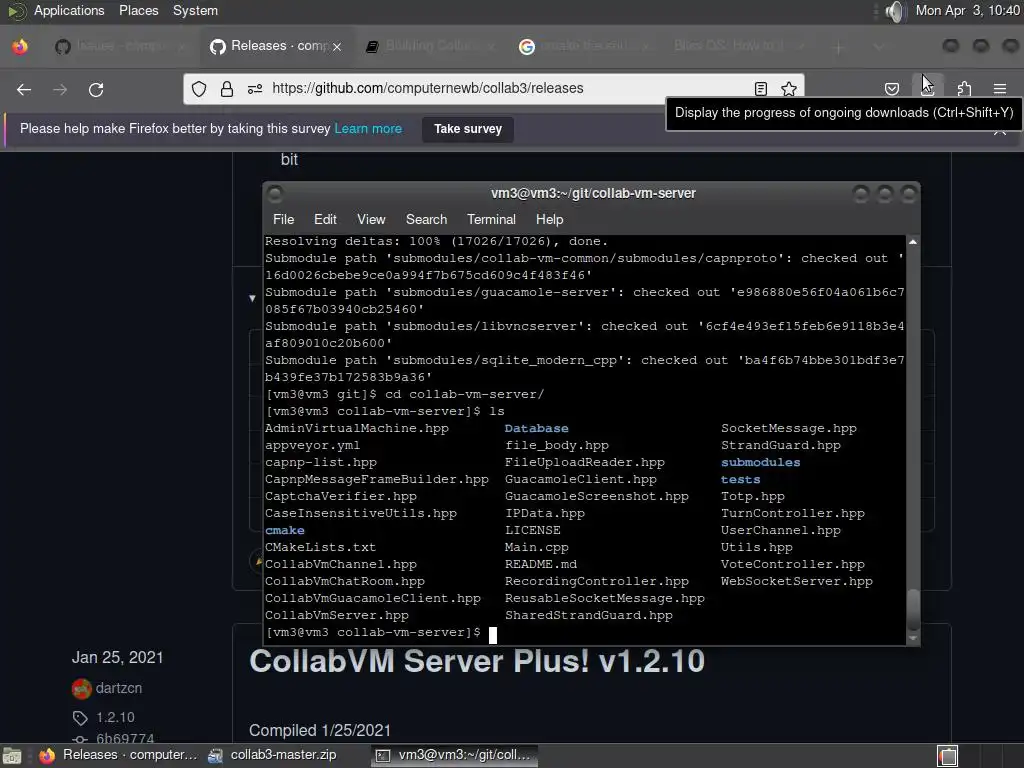Click the Take survey button
1024x768 pixels.
tap(468, 129)
